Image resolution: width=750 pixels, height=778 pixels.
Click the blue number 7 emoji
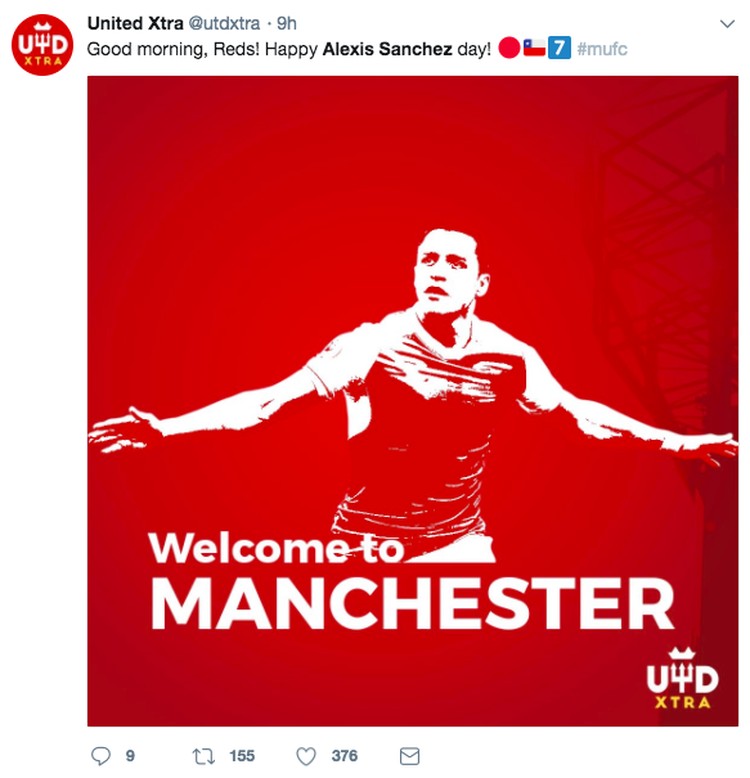(559, 48)
